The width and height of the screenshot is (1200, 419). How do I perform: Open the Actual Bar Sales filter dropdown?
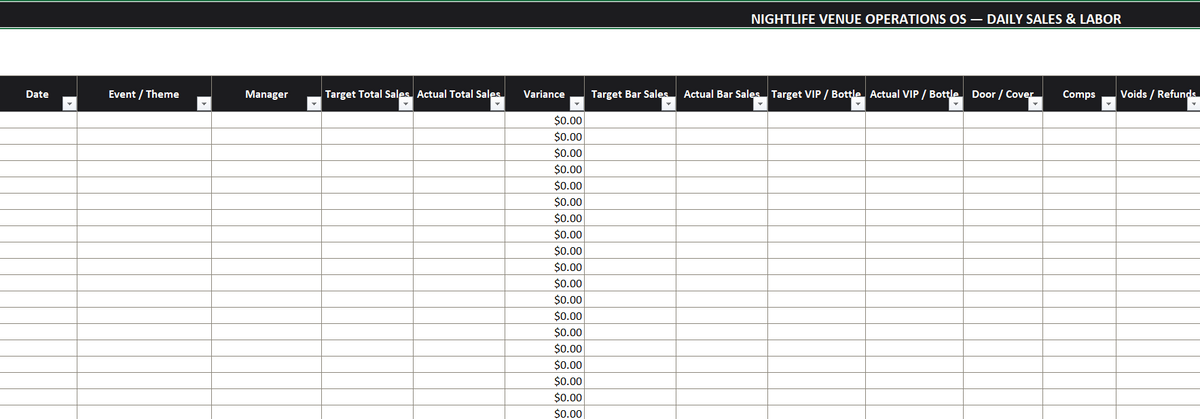click(x=760, y=103)
